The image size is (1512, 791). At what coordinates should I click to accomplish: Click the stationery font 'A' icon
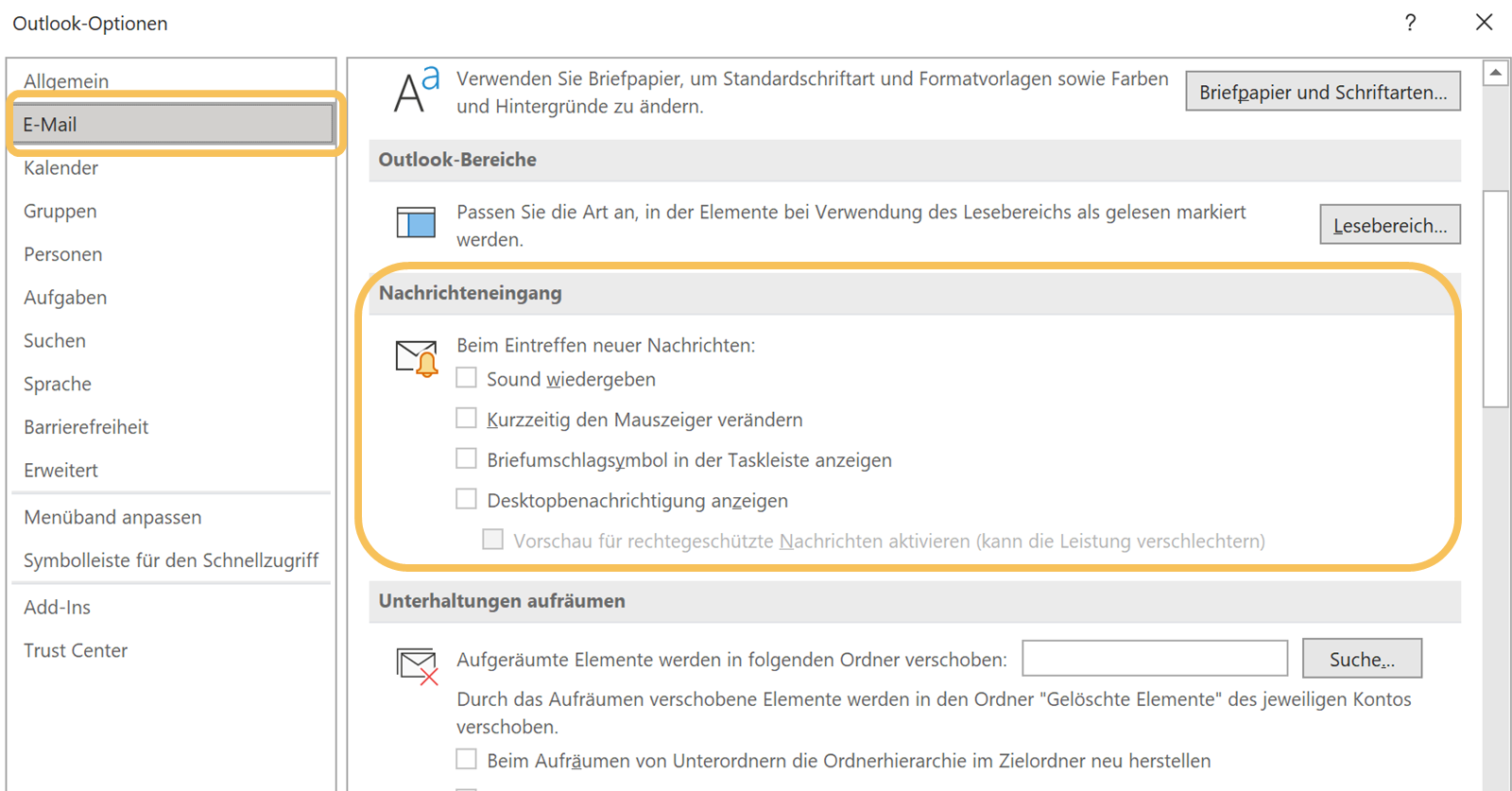click(x=417, y=90)
